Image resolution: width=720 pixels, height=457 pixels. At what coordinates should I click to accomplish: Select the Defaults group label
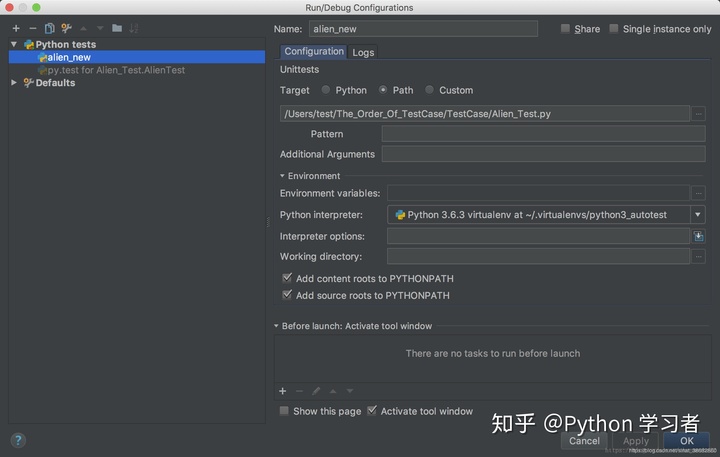[55, 83]
